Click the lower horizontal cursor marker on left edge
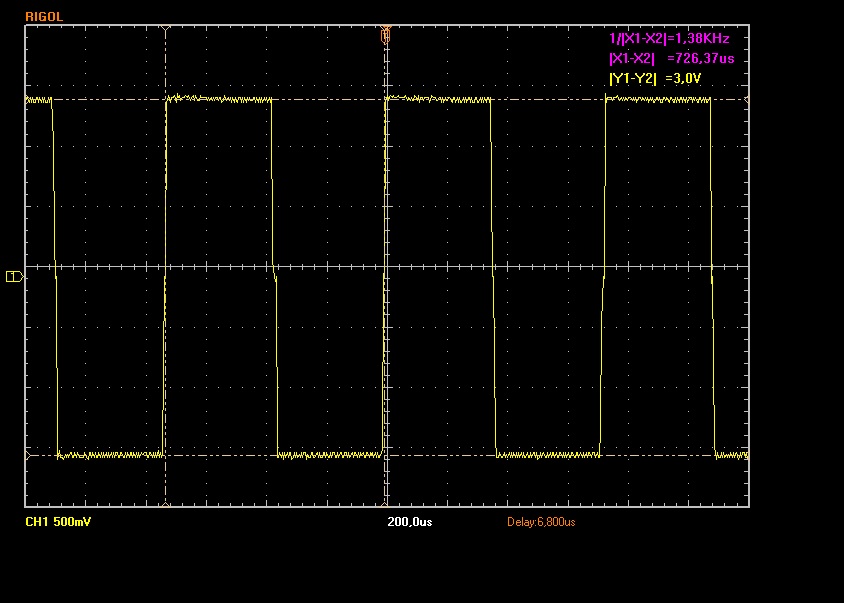This screenshot has height=603, width=844. [x=29, y=455]
